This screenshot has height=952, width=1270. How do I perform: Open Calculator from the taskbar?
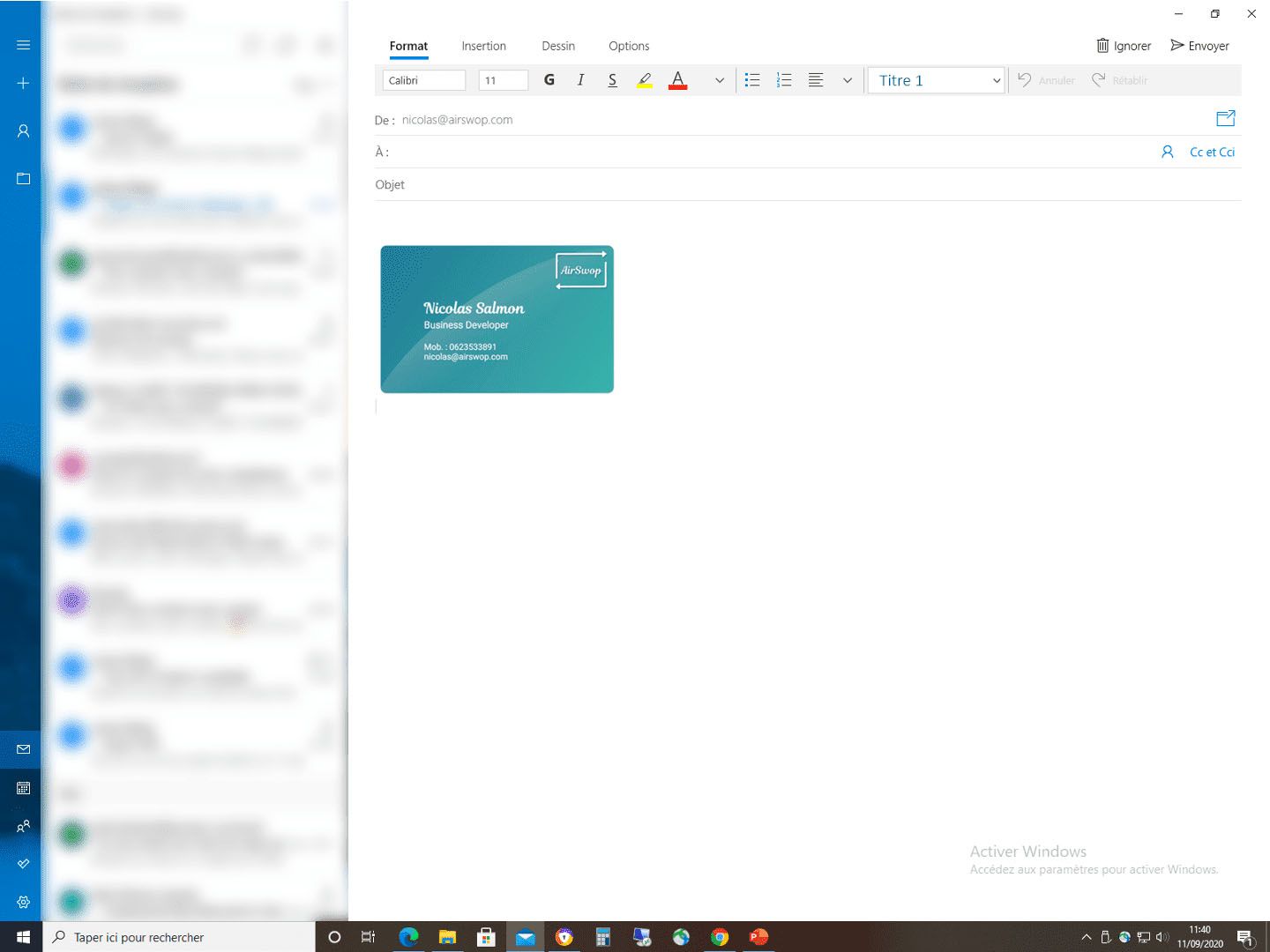[603, 937]
